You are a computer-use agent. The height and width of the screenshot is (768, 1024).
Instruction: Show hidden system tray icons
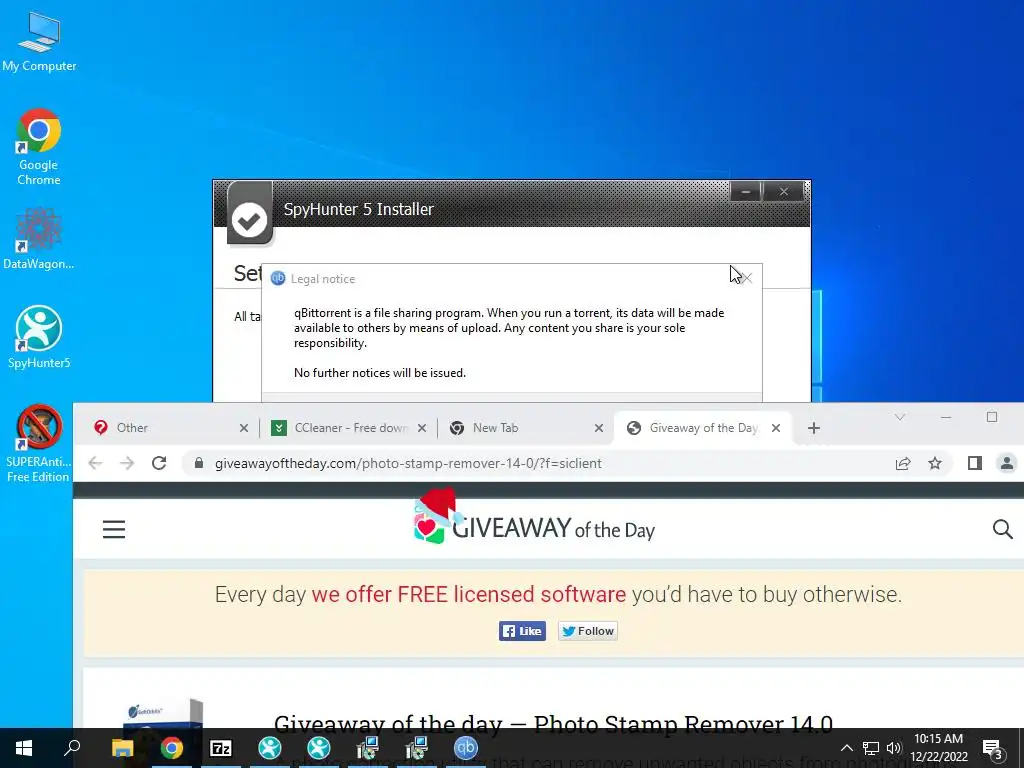[x=846, y=748]
